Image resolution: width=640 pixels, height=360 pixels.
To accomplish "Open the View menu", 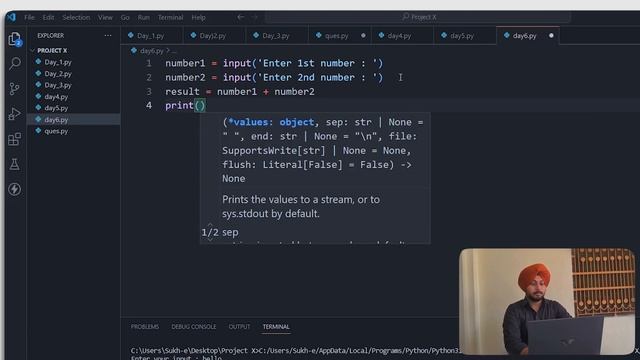I will [x=105, y=17].
